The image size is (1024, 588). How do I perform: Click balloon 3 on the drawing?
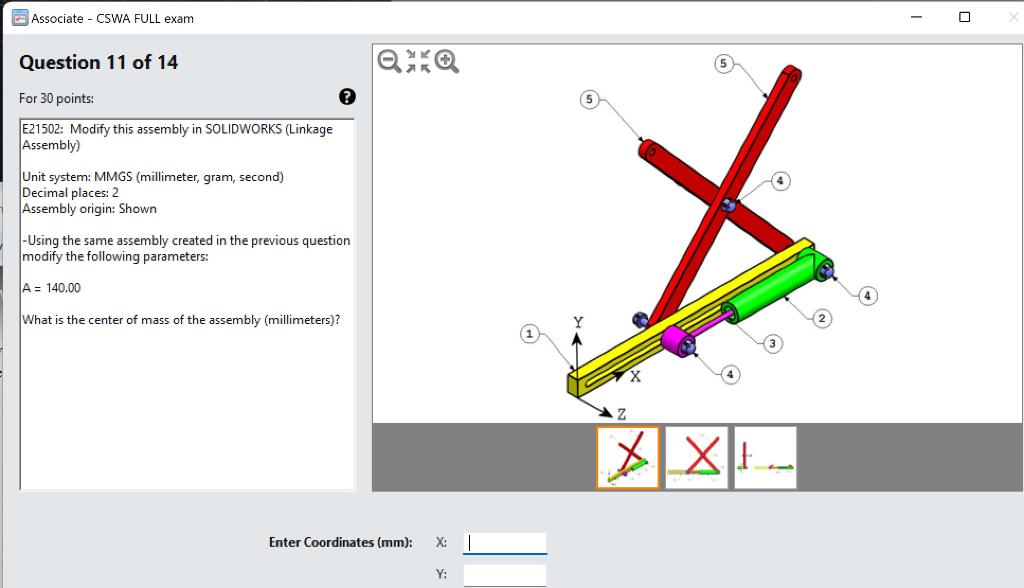coord(773,343)
